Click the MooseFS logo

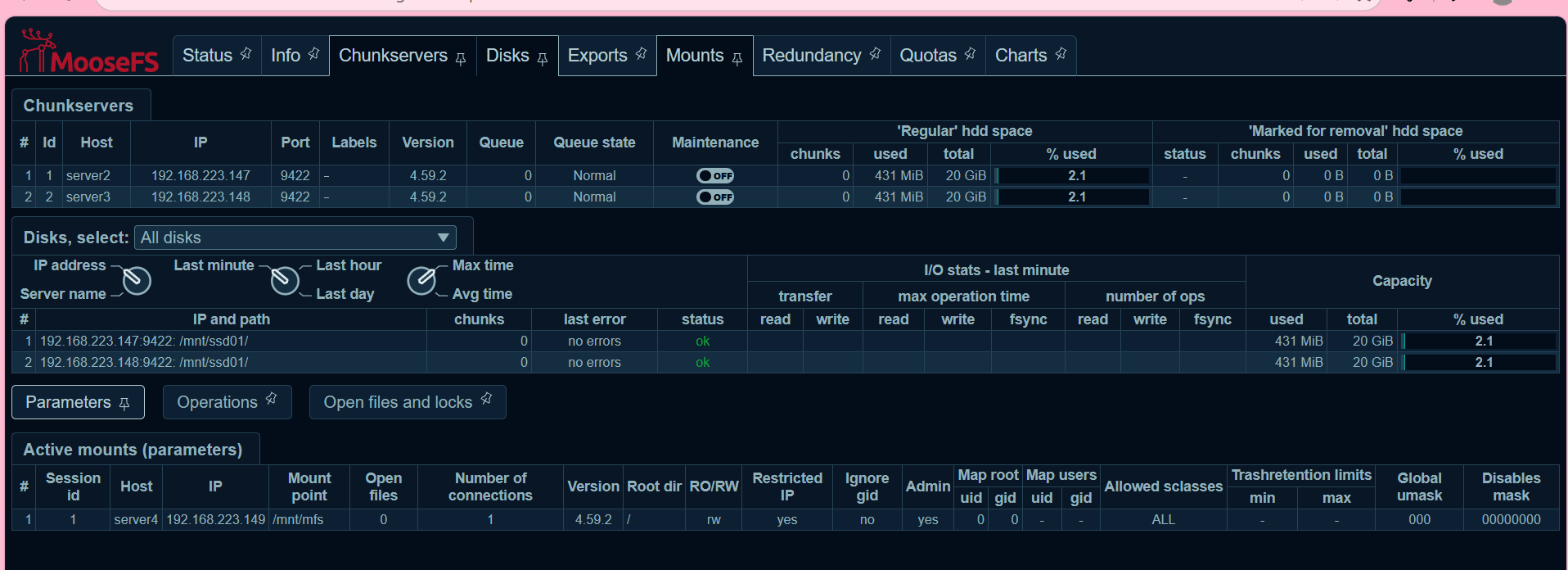point(89,52)
